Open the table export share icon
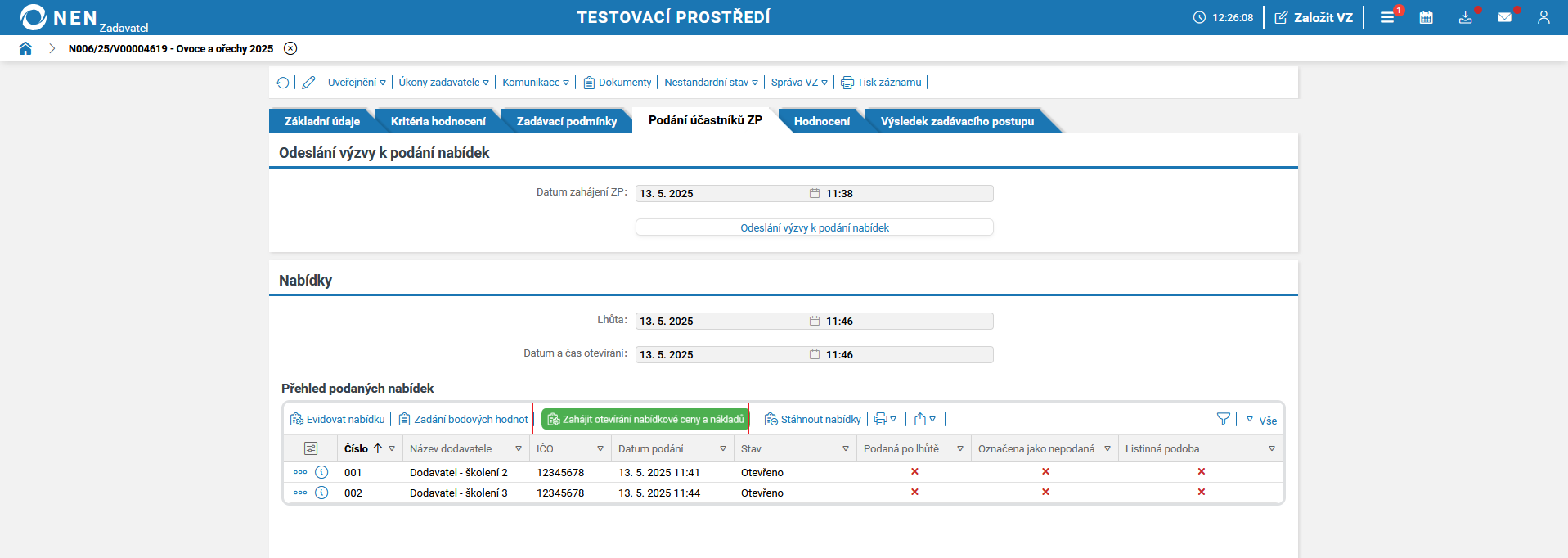1568x558 pixels. (925, 419)
